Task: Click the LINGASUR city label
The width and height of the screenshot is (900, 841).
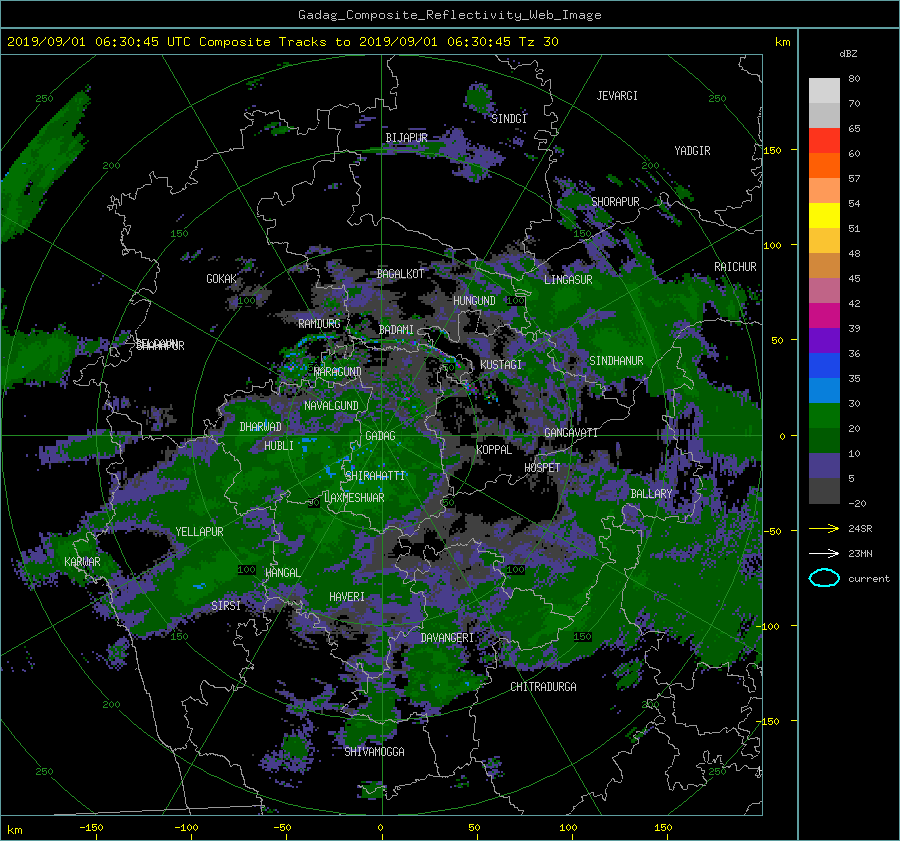Action: 568,280
